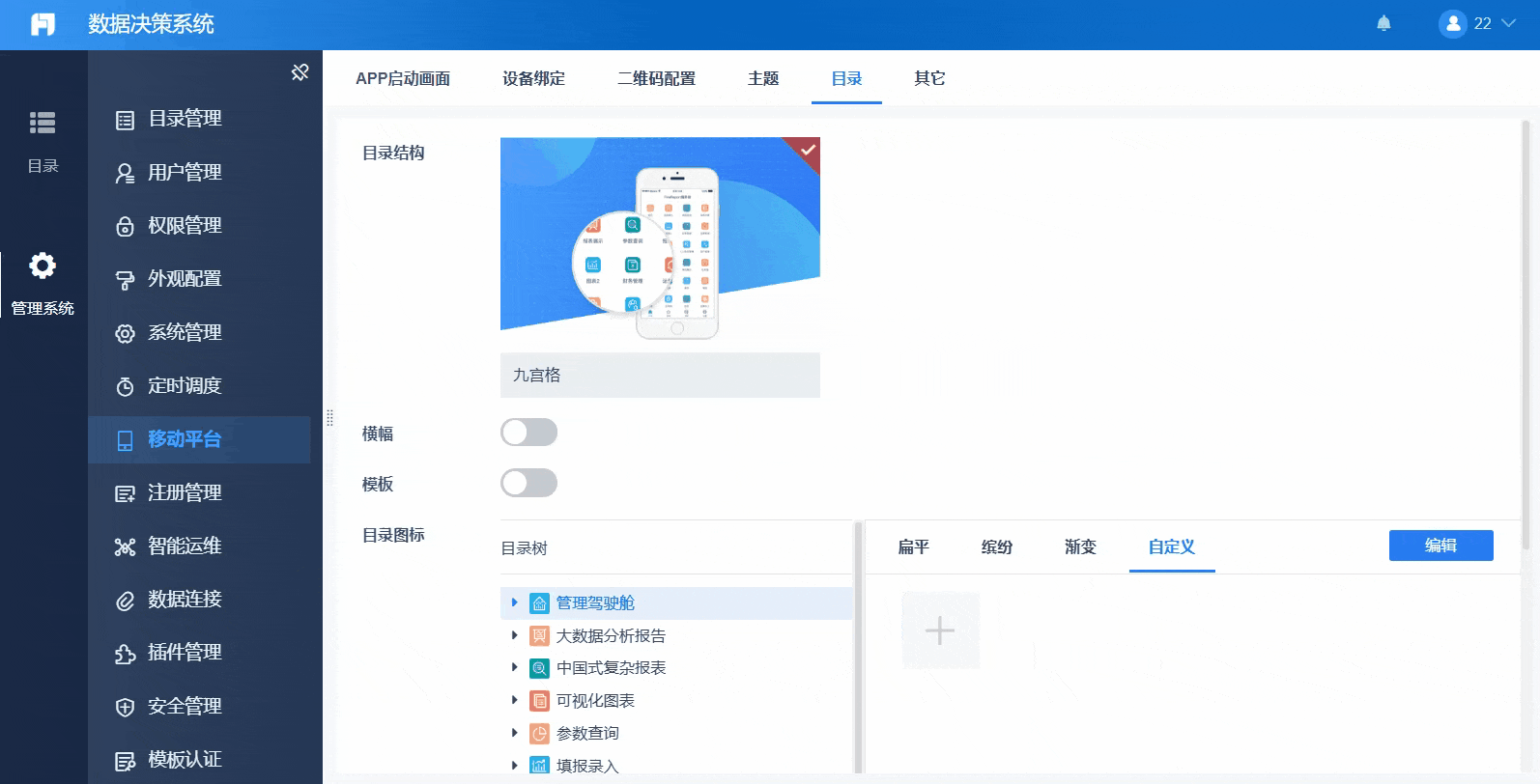Open the notification bell

tap(1383, 23)
